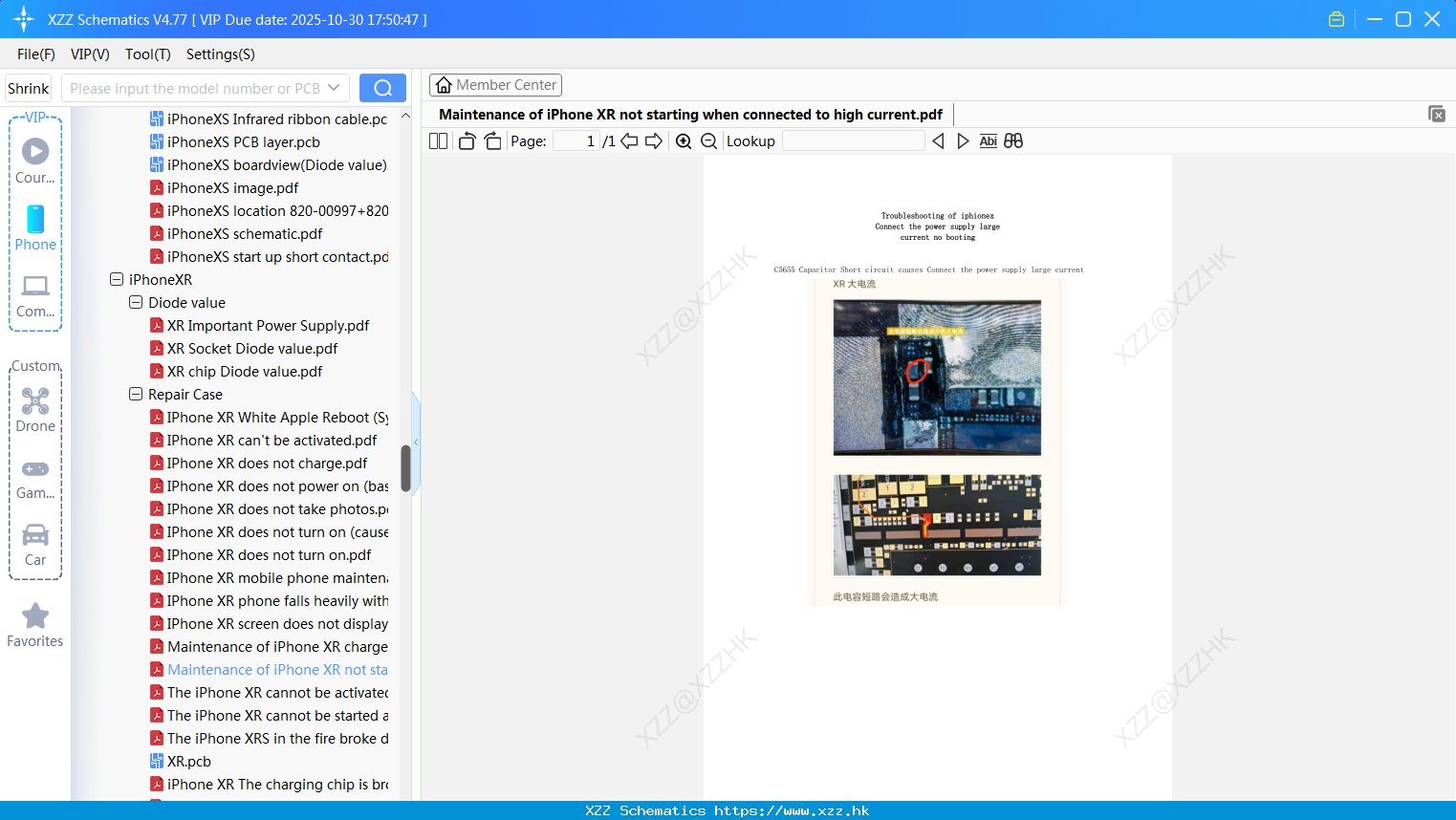Open iPhoneXS schematic.pdf
1456x820 pixels.
236,234
